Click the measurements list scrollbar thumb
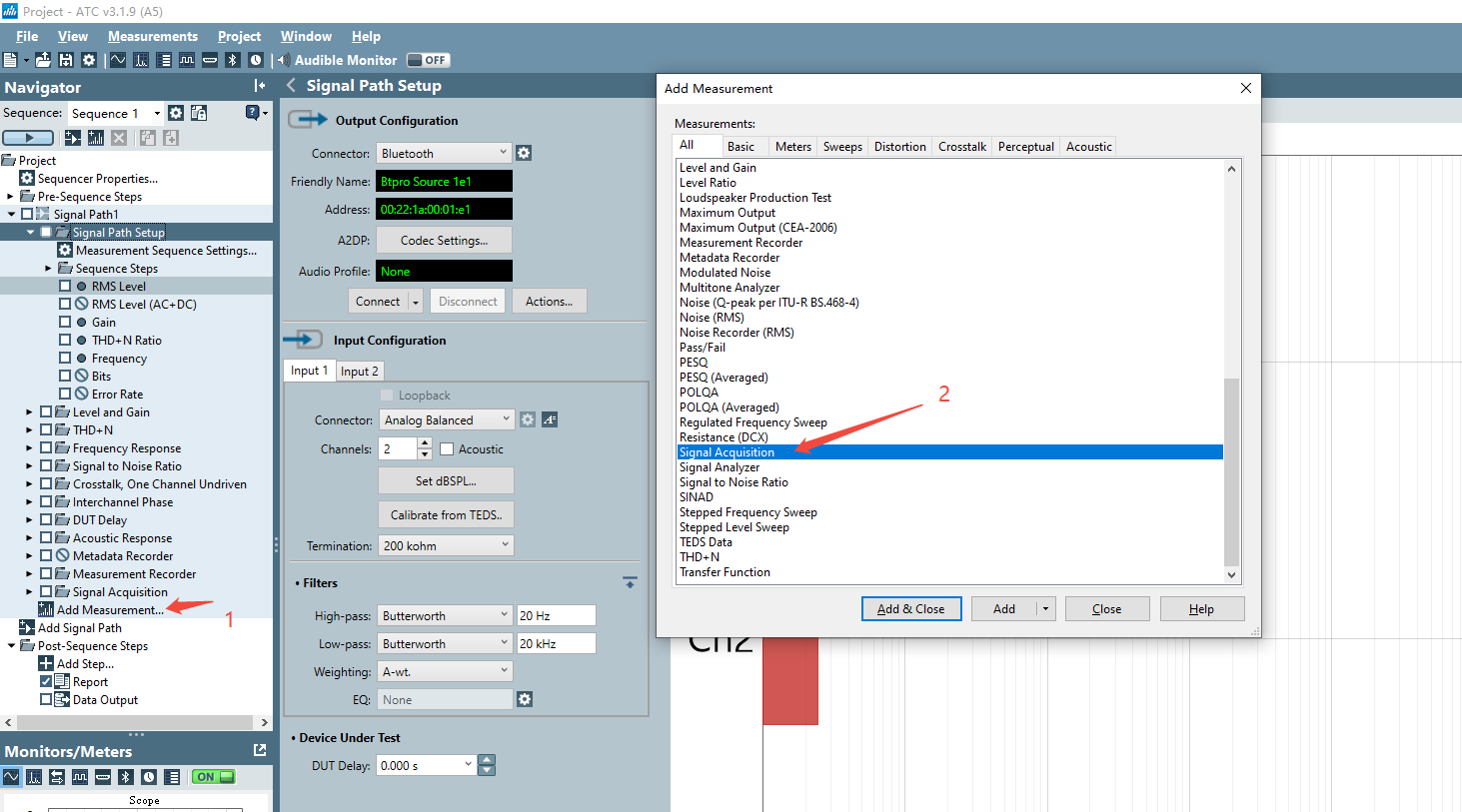Viewport: 1462px width, 812px height. click(1231, 471)
